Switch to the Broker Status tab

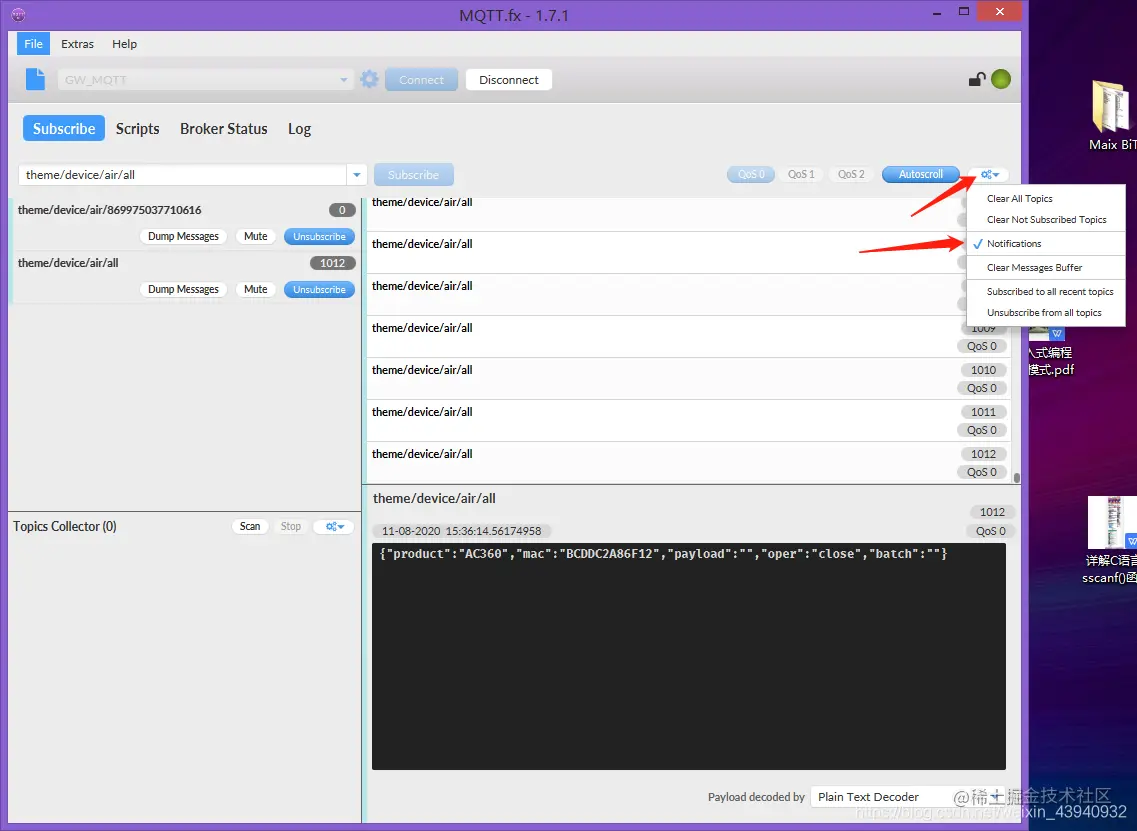(x=223, y=128)
